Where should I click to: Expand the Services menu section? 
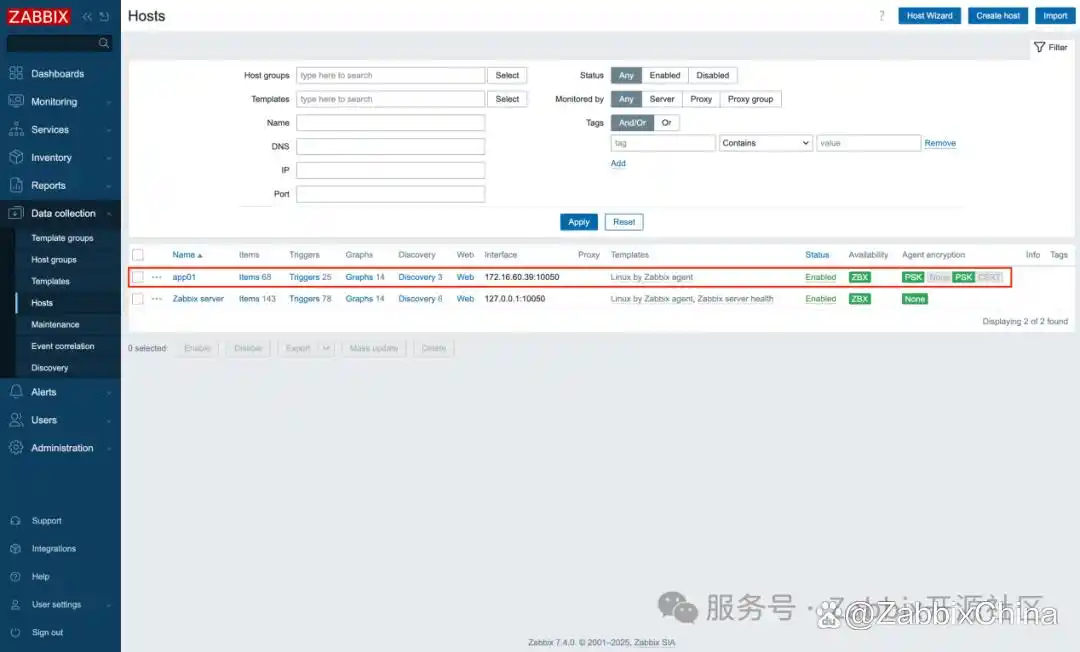108,130
